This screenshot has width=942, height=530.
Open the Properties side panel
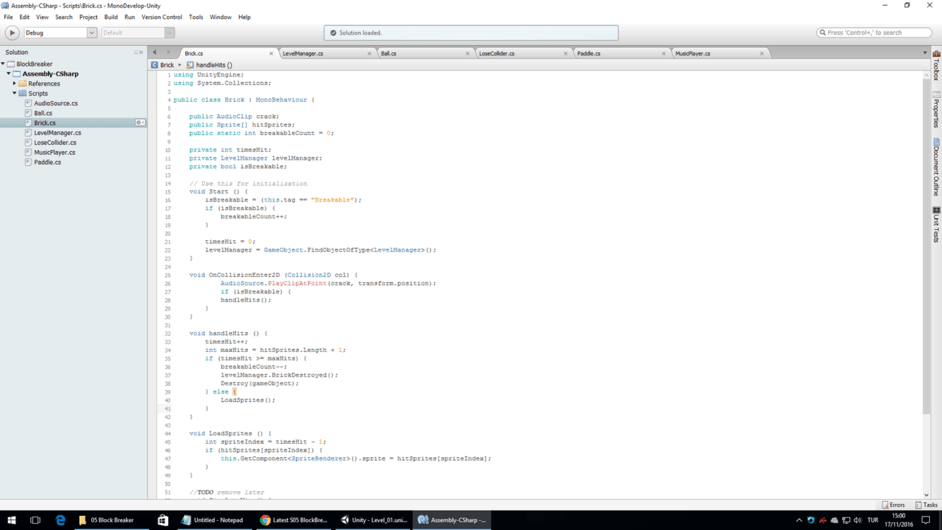point(936,110)
